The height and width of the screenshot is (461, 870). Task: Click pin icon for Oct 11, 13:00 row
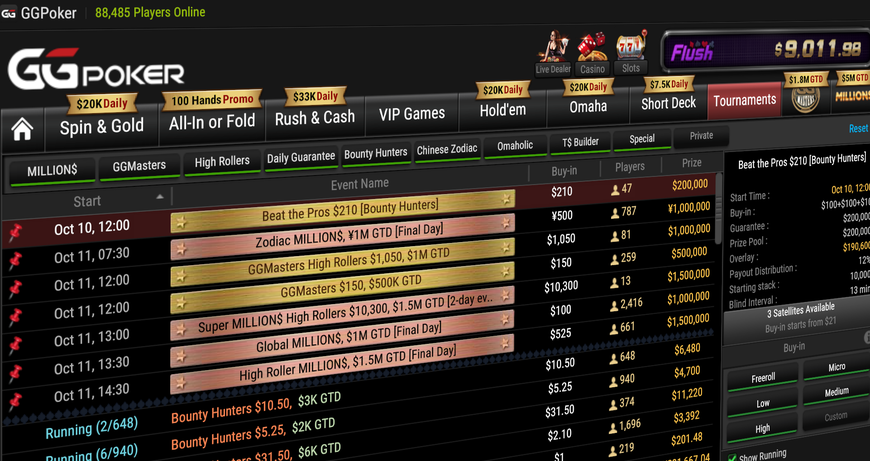pos(15,345)
